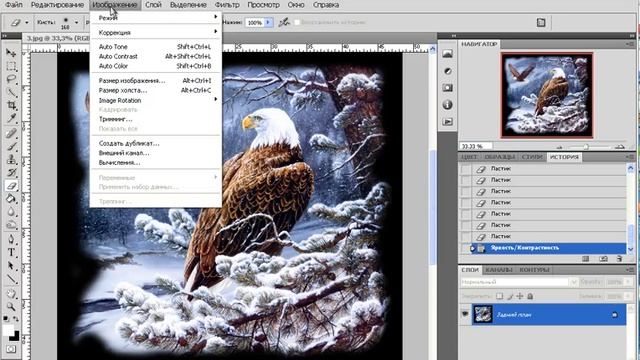Select the Move tool
The width and height of the screenshot is (640, 360).
[11, 53]
